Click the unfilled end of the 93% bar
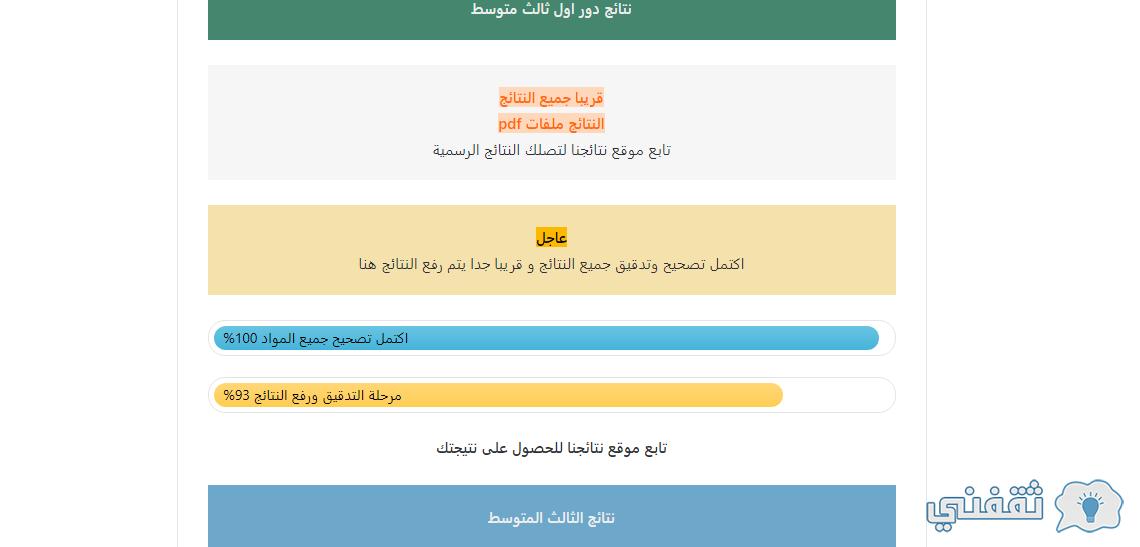The image size is (1140, 547). (x=836, y=395)
